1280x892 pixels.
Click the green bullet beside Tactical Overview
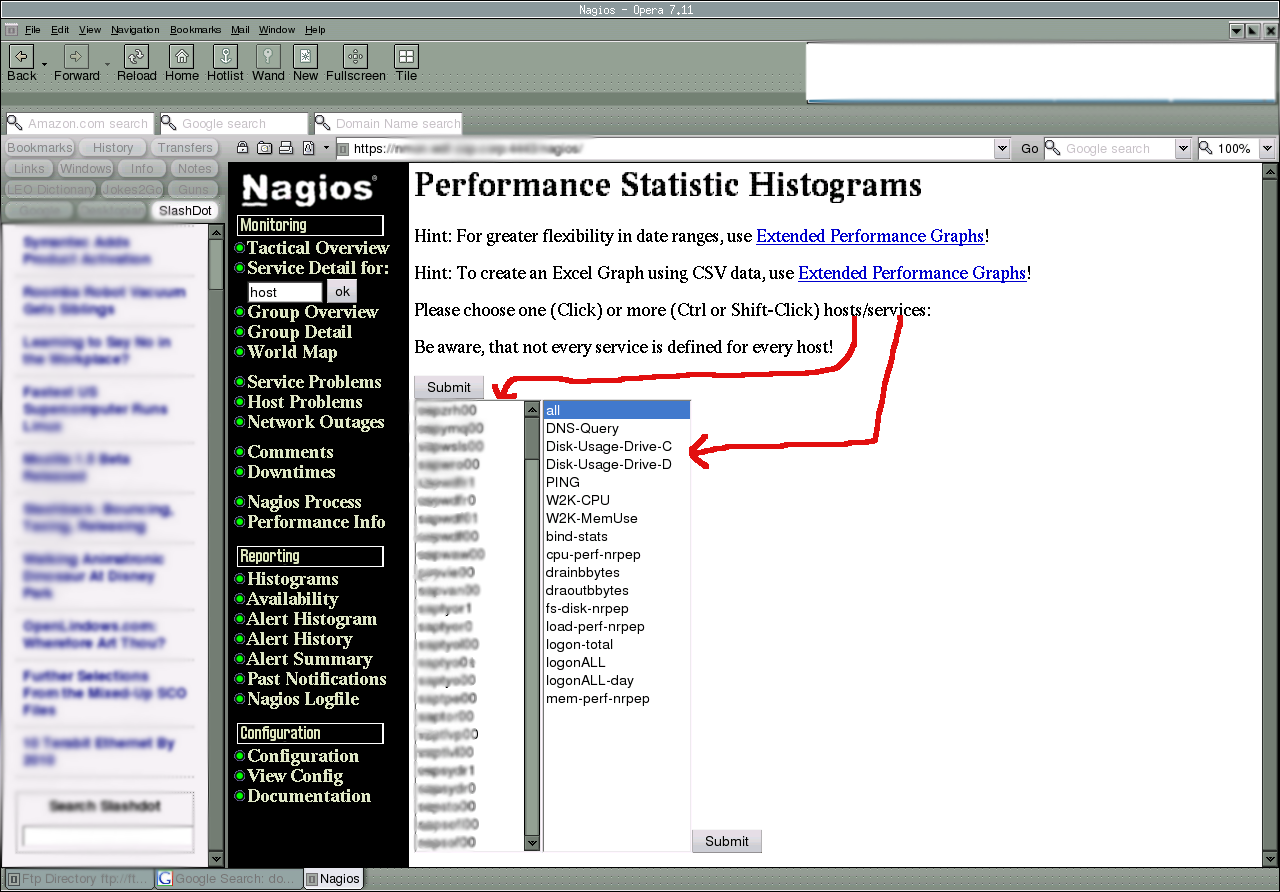pos(240,248)
